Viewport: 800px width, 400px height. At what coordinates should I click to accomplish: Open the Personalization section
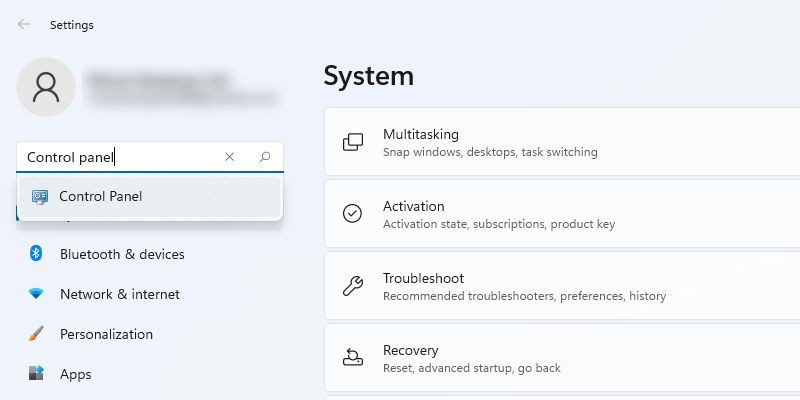coord(106,334)
